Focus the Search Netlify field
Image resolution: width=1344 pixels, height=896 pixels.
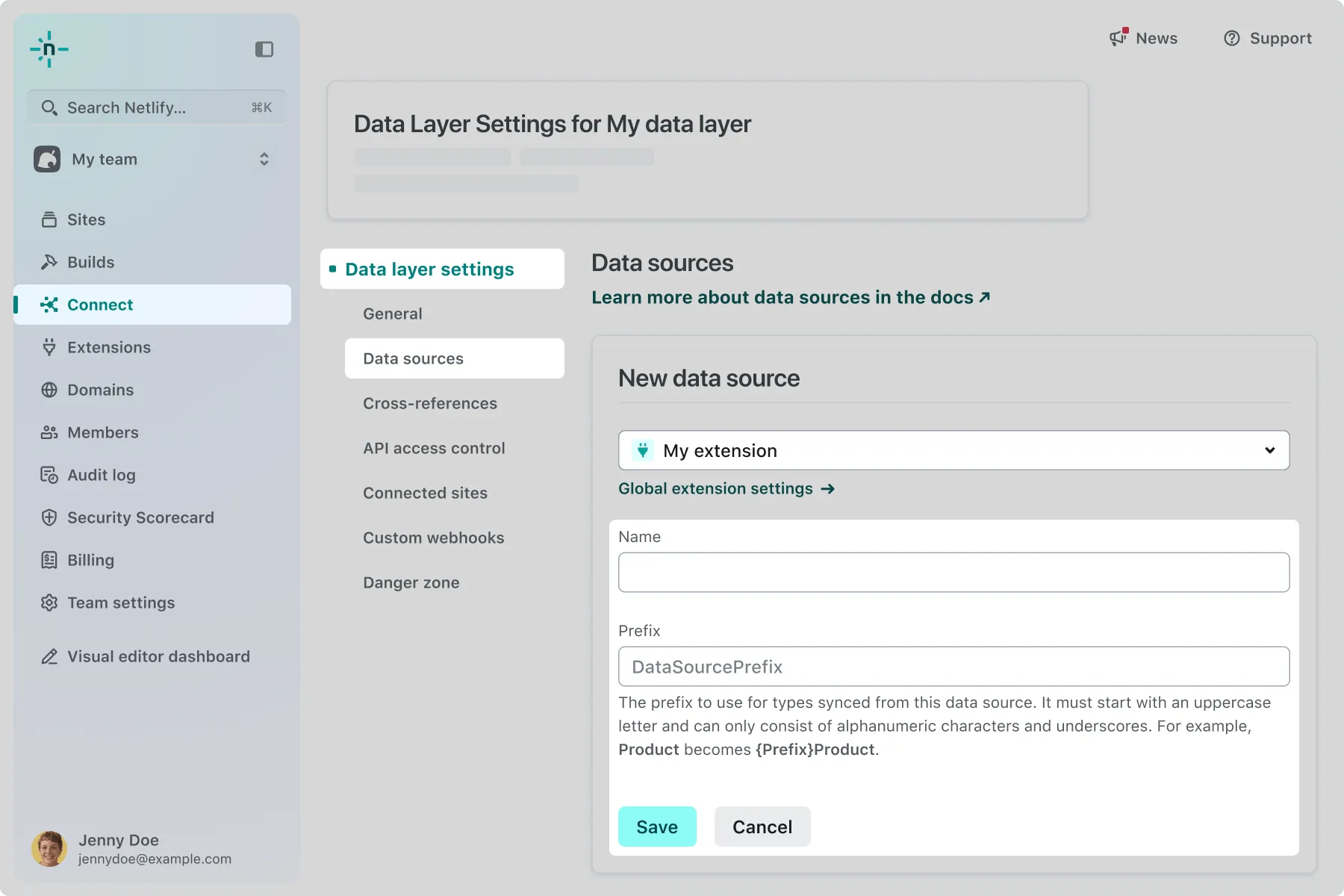point(157,108)
